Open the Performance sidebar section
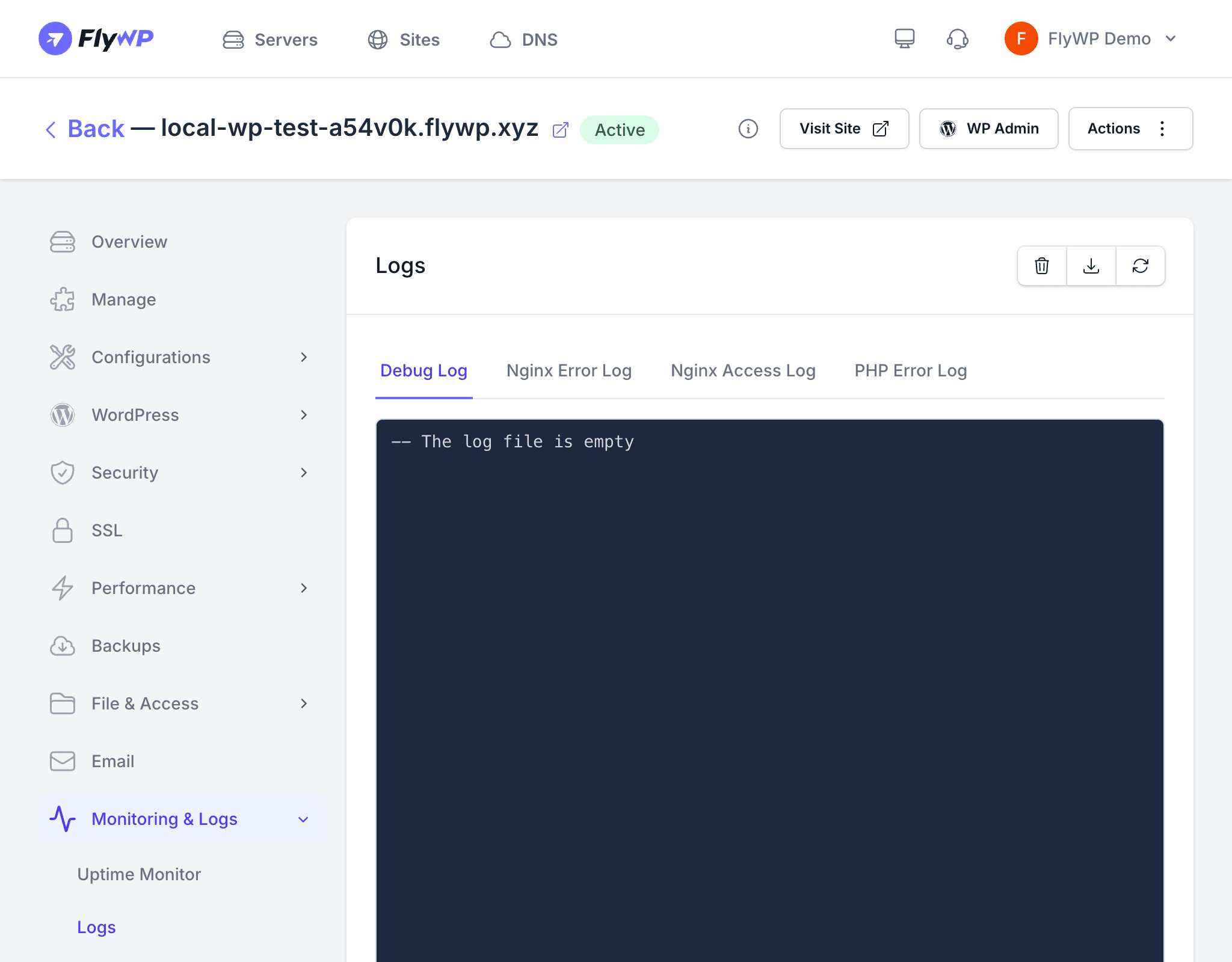Screen dimensions: 1232x962 183,588
